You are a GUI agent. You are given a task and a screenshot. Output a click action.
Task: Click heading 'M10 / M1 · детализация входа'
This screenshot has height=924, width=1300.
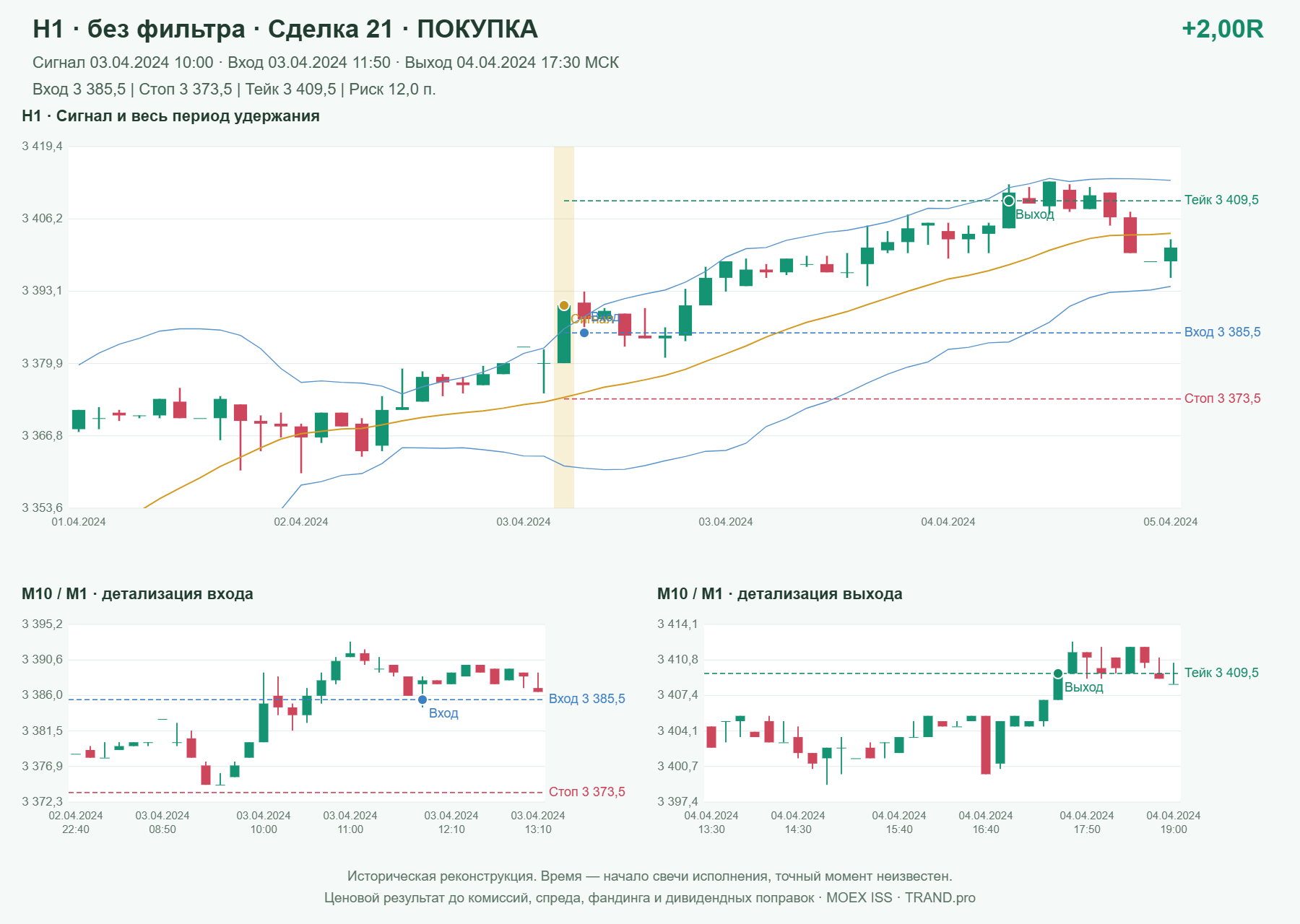point(137,594)
